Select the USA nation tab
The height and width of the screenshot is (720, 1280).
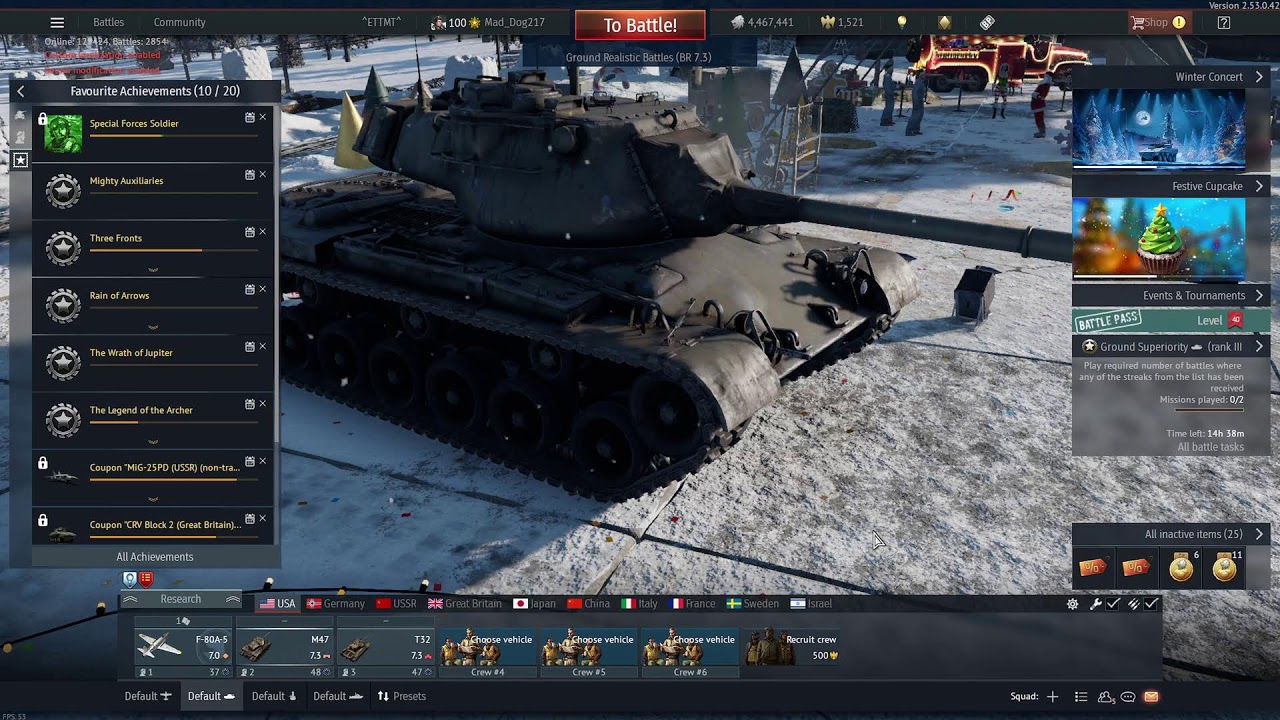(278, 604)
